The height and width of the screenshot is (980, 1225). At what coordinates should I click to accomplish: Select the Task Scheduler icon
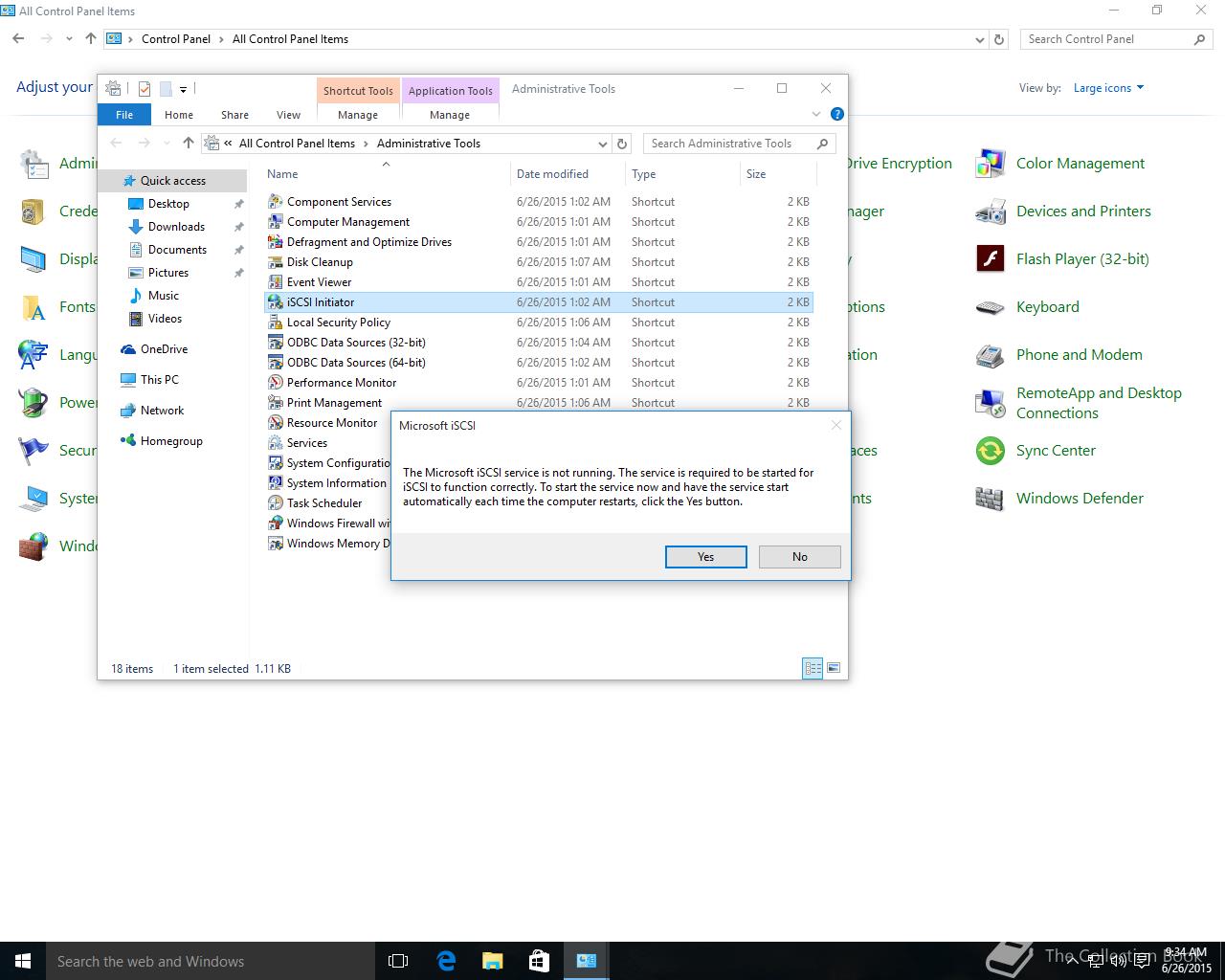pyautogui.click(x=276, y=503)
